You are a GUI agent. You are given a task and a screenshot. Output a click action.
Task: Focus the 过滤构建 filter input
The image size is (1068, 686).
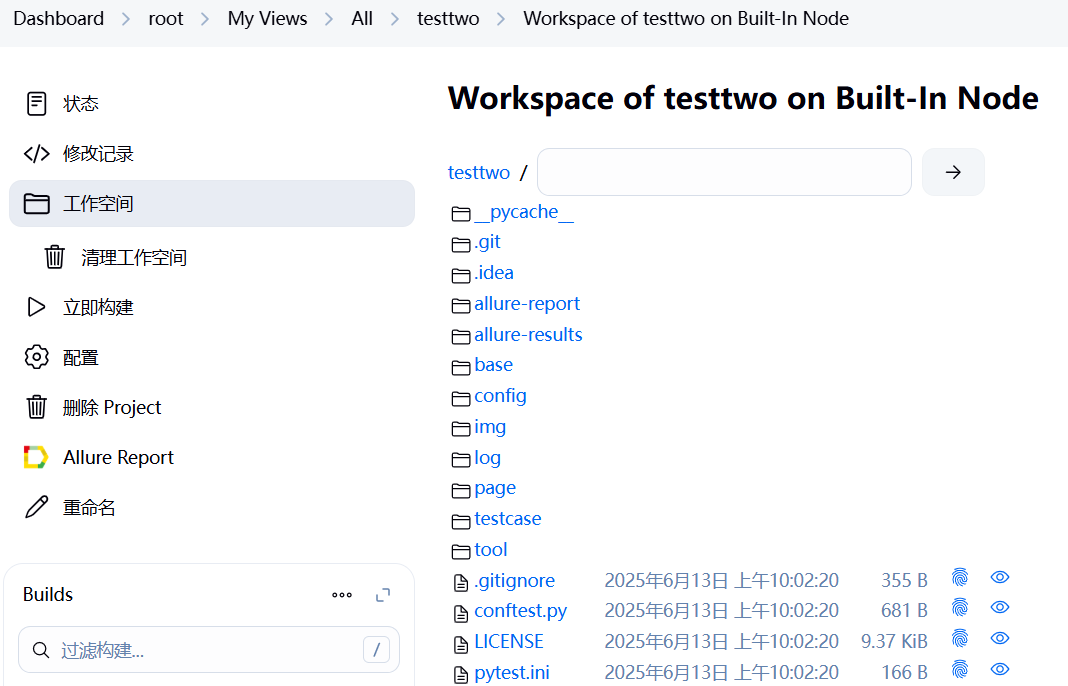click(208, 650)
